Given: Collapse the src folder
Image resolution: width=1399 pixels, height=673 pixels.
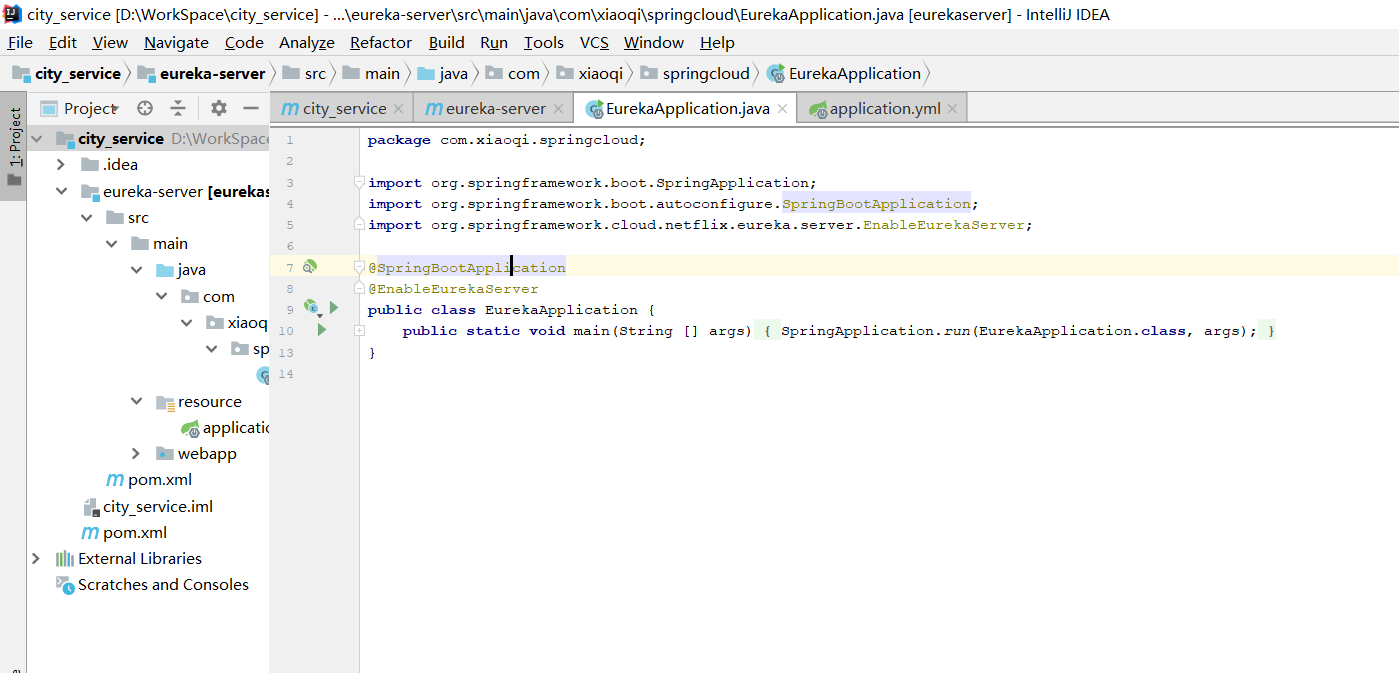Looking at the screenshot, I should (86, 217).
